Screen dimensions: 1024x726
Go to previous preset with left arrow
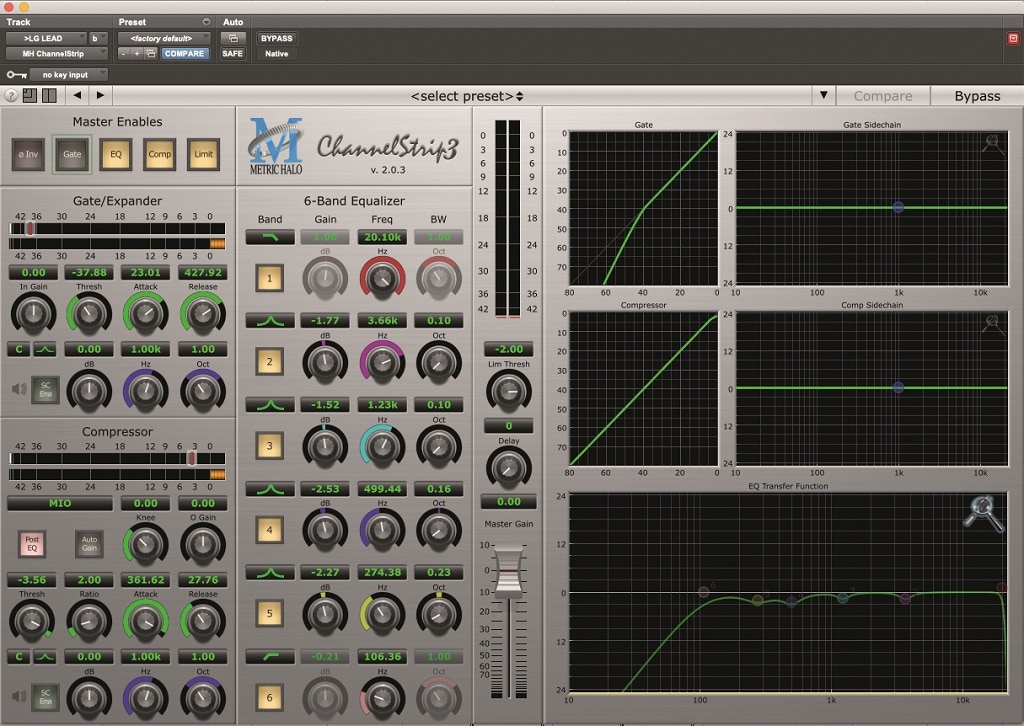78,95
